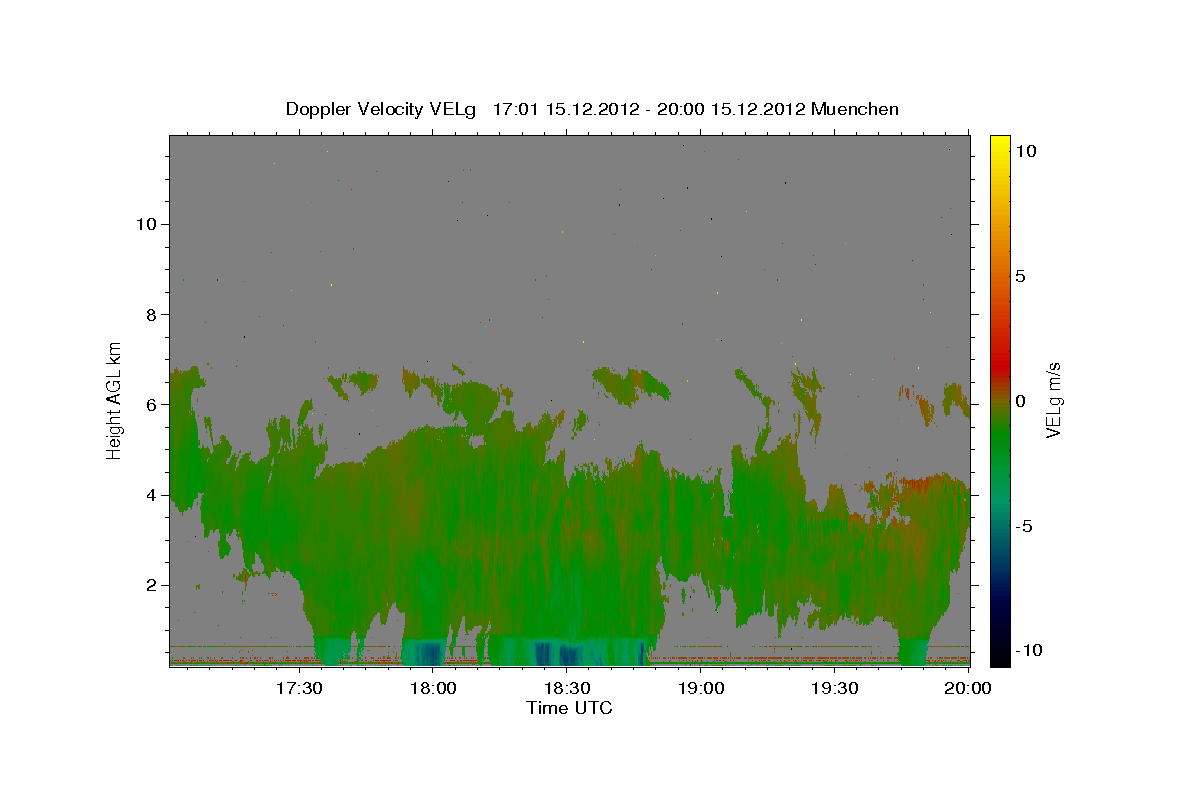Click the height axis label '6'
1200x800 pixels.
point(150,404)
